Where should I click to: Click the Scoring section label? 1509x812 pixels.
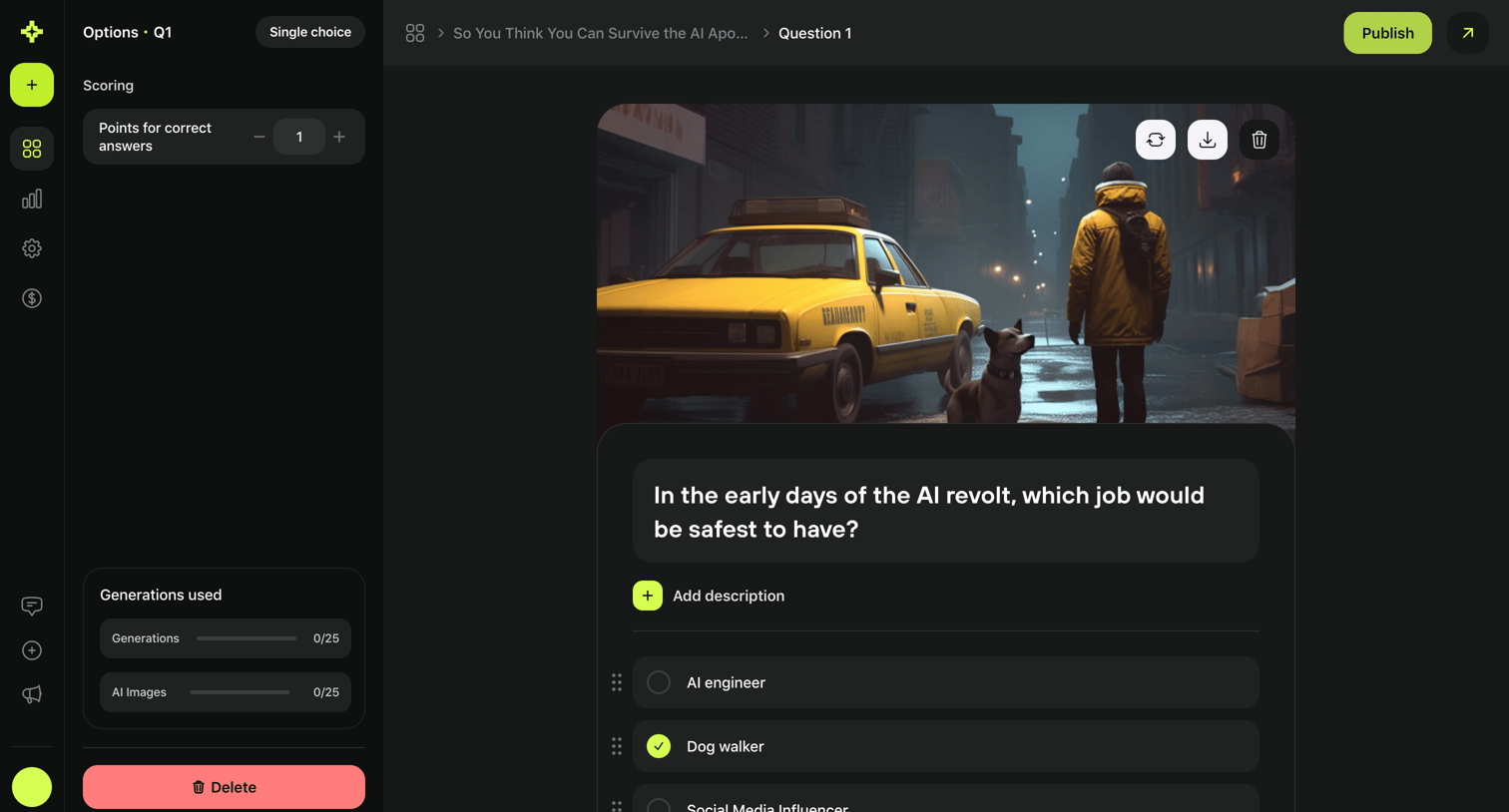coord(108,86)
